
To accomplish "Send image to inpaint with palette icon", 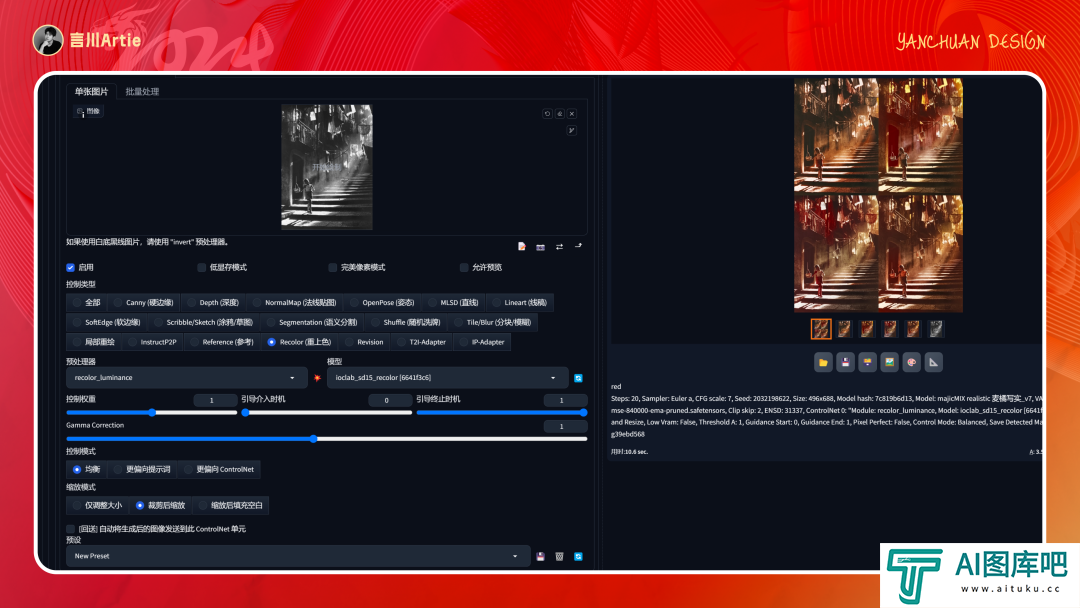I will 911,362.
